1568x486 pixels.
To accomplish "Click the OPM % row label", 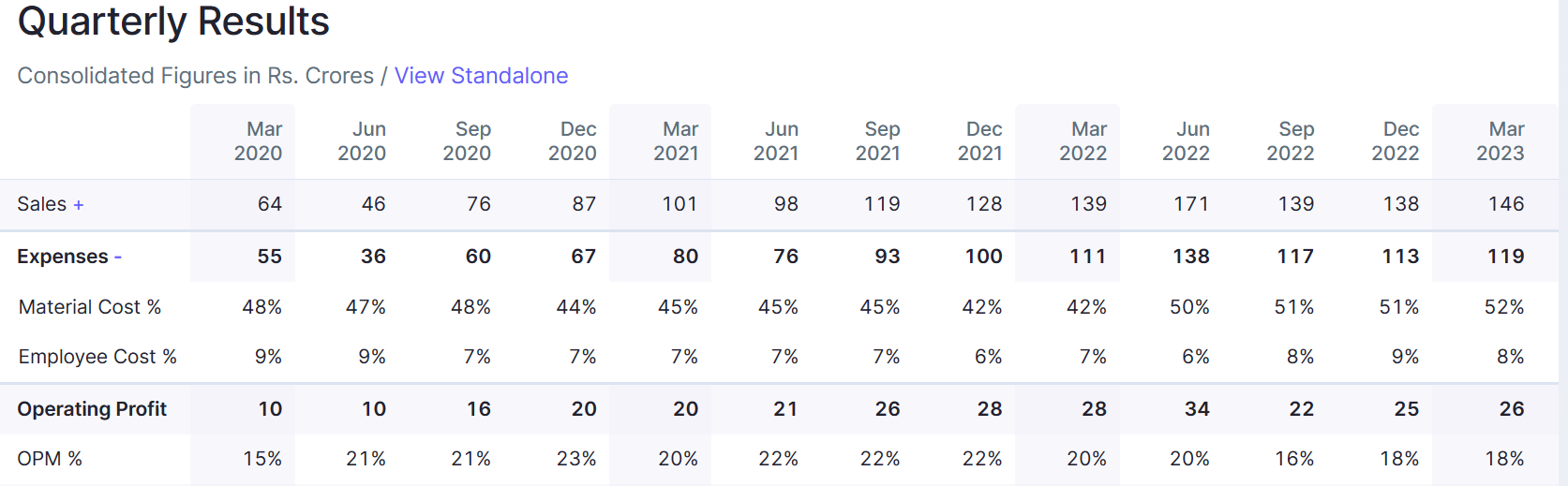I will (x=50, y=459).
